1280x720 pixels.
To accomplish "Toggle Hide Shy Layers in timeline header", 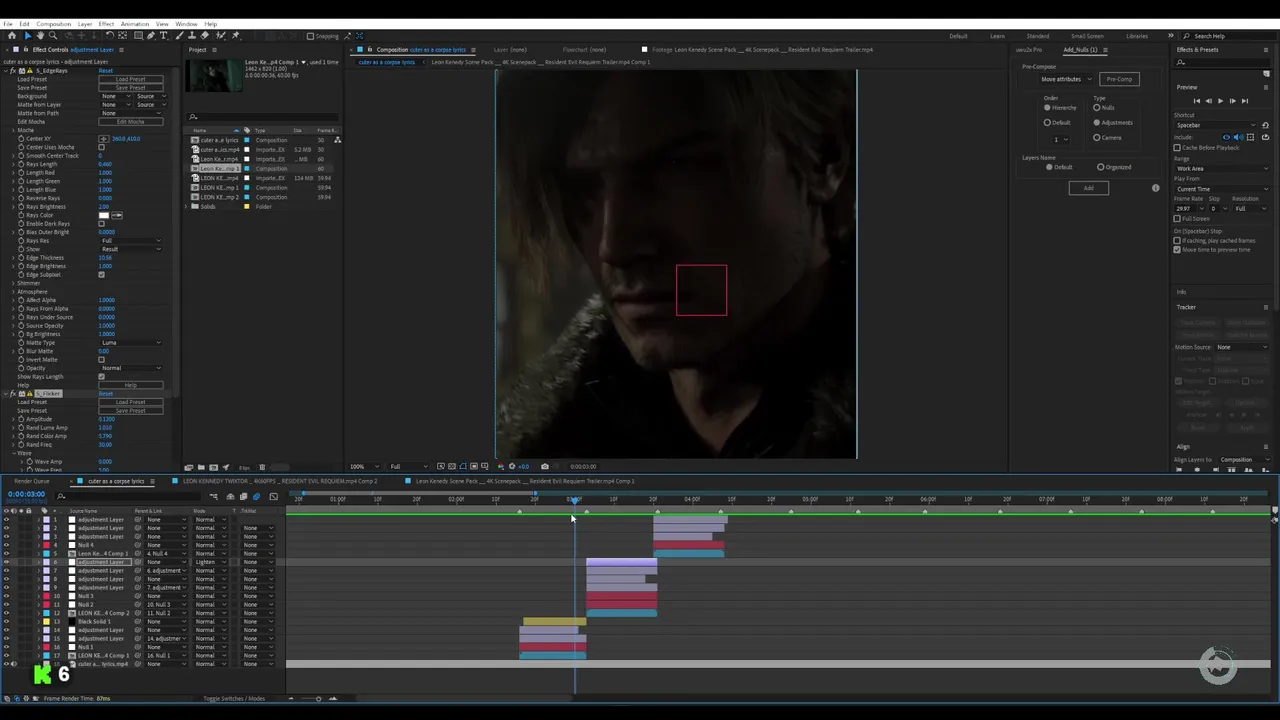I will [x=230, y=496].
